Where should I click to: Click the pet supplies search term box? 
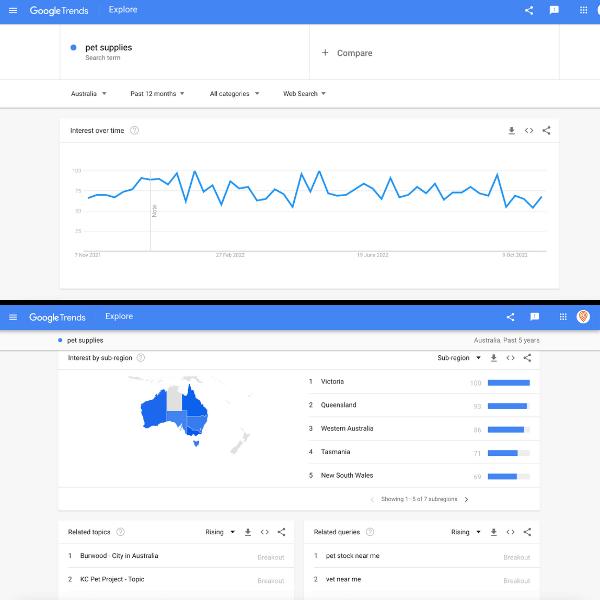pos(185,51)
